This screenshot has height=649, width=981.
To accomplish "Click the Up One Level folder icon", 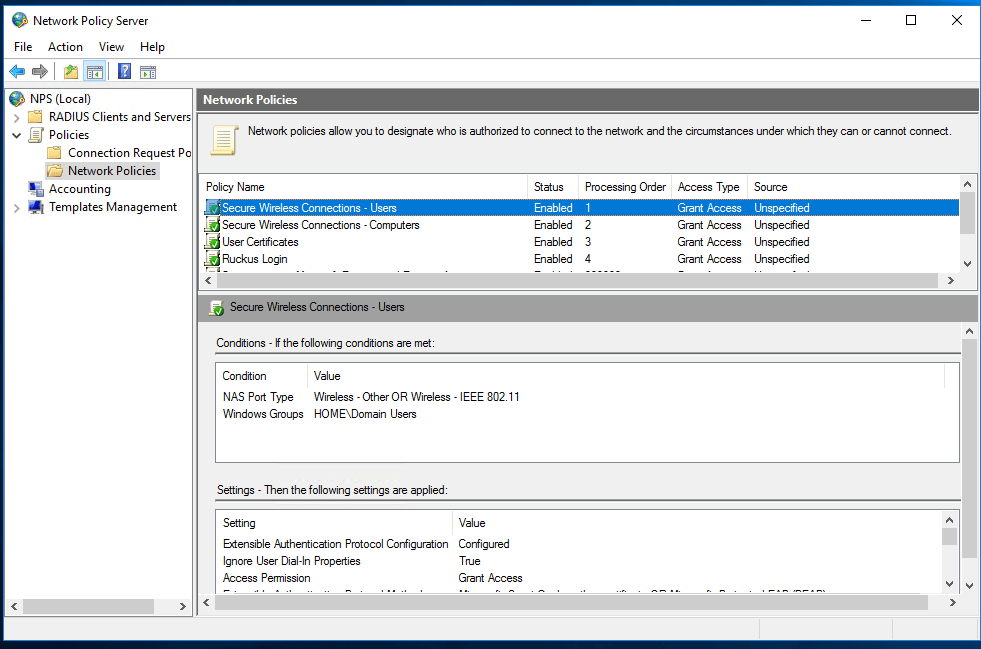I will coord(70,71).
